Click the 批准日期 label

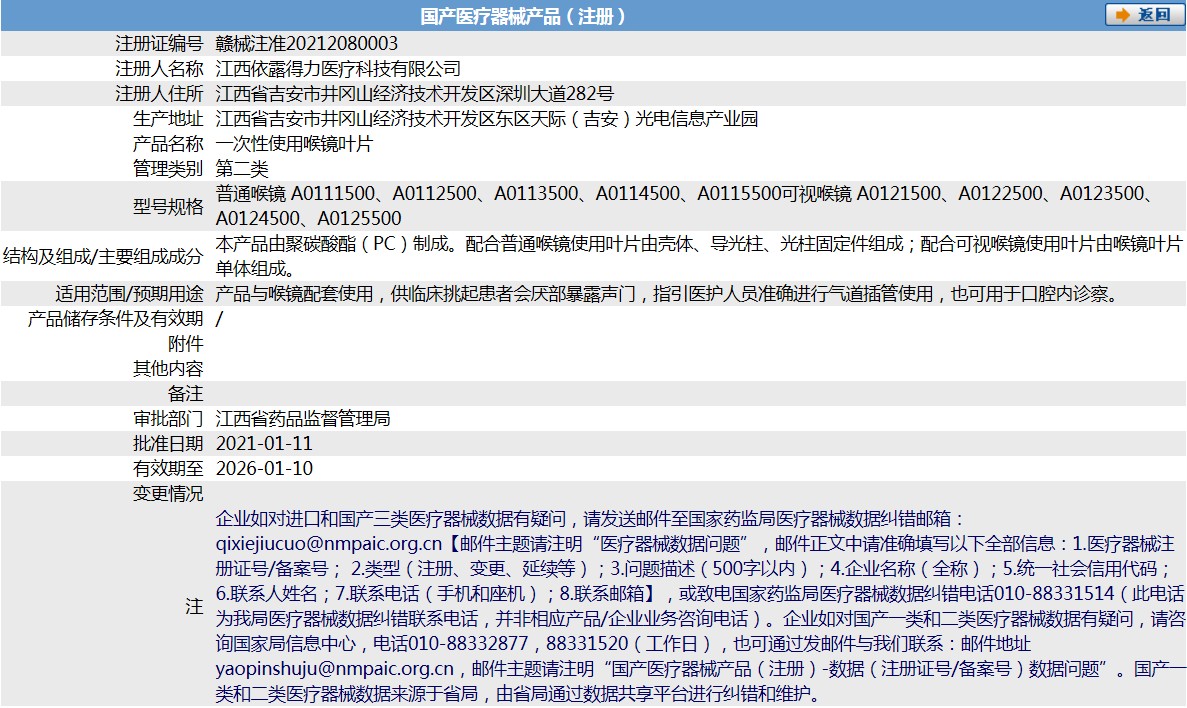[x=168, y=444]
